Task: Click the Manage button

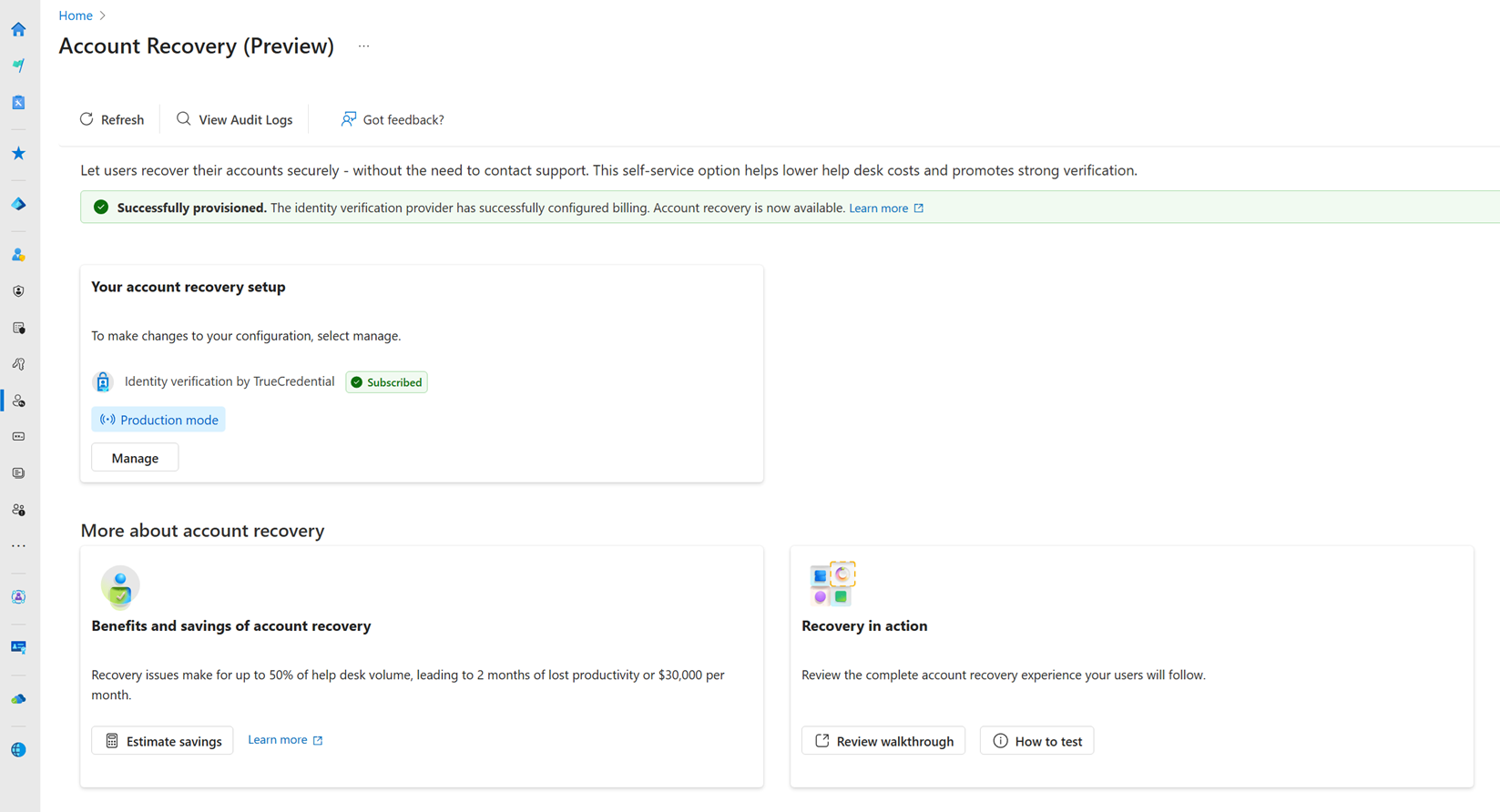Action: [135, 458]
